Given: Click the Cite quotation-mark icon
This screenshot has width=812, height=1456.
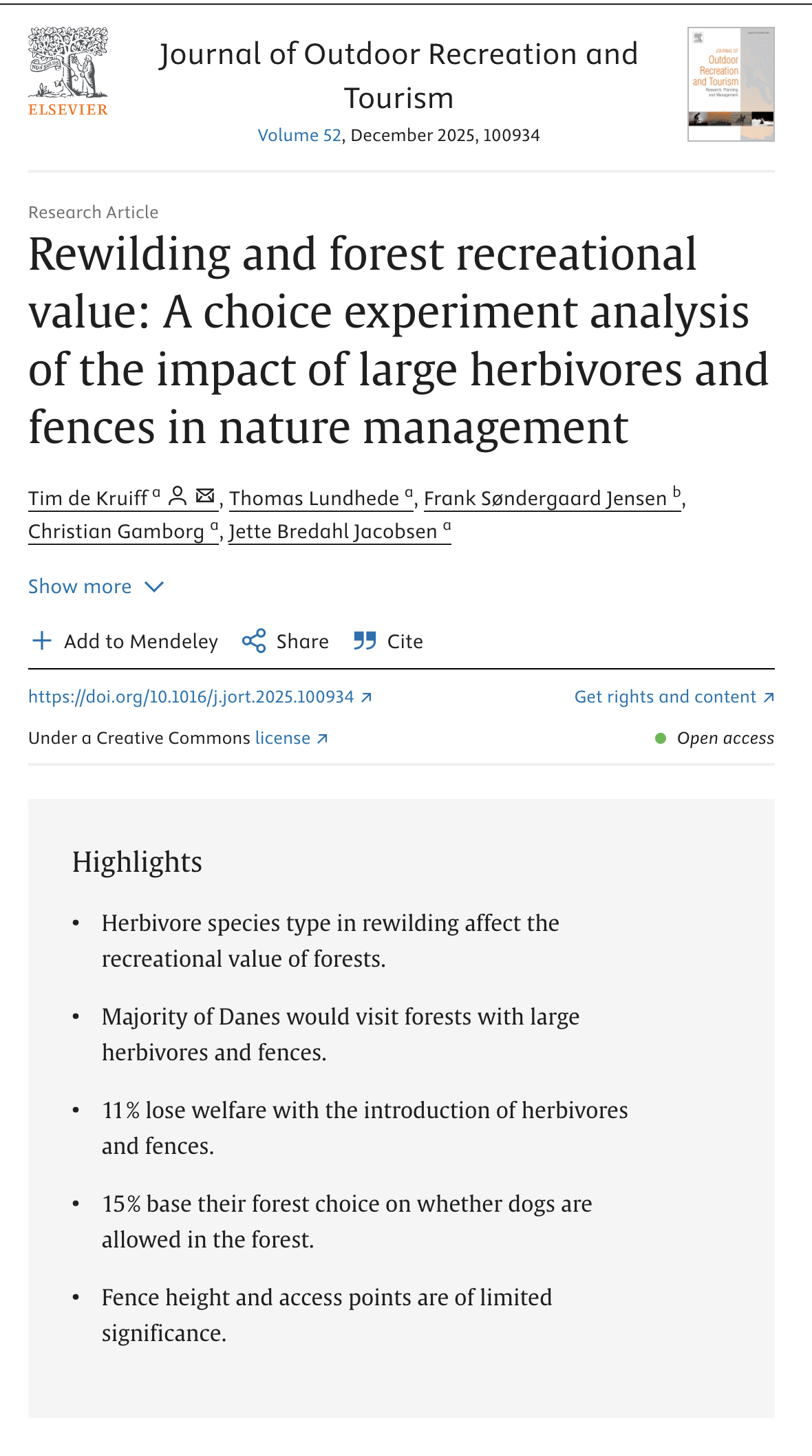Looking at the screenshot, I should [365, 641].
